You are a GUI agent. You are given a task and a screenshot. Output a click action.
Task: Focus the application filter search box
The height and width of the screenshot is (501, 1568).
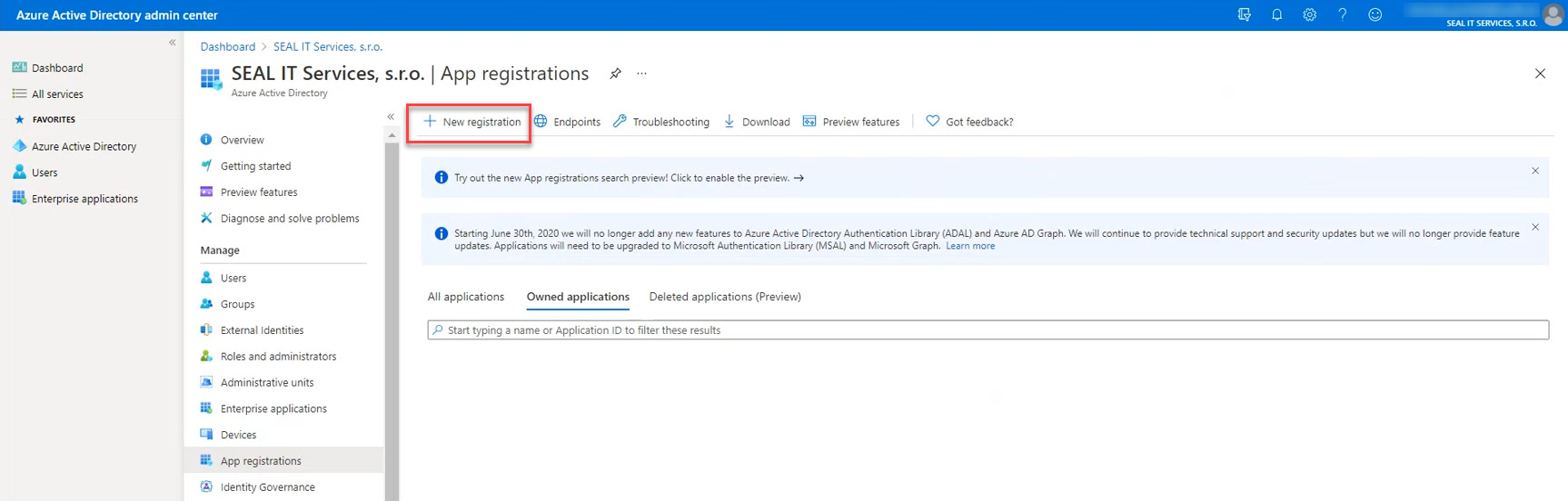click(x=987, y=330)
